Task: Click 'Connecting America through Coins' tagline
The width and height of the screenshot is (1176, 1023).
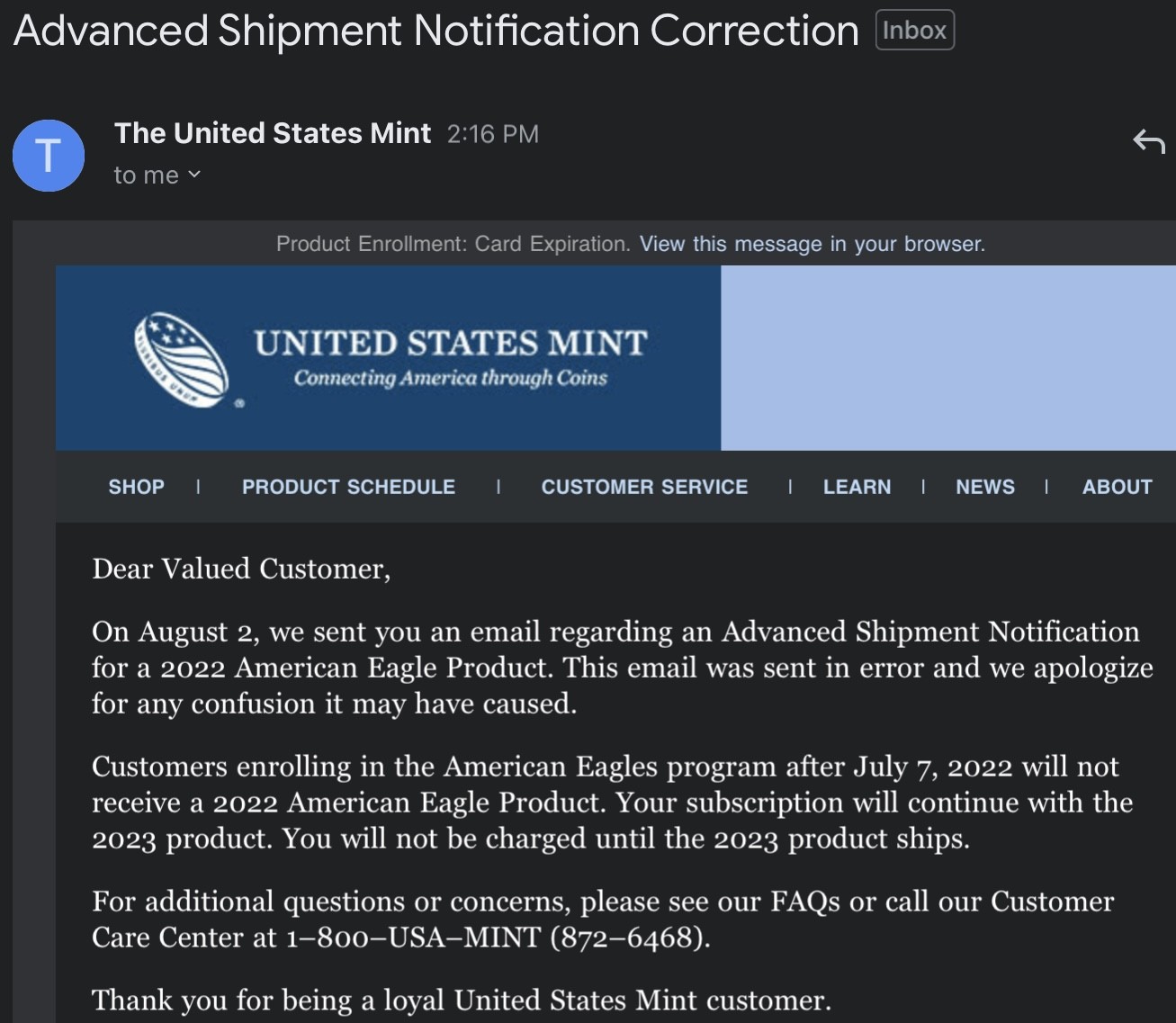Action: [x=450, y=379]
